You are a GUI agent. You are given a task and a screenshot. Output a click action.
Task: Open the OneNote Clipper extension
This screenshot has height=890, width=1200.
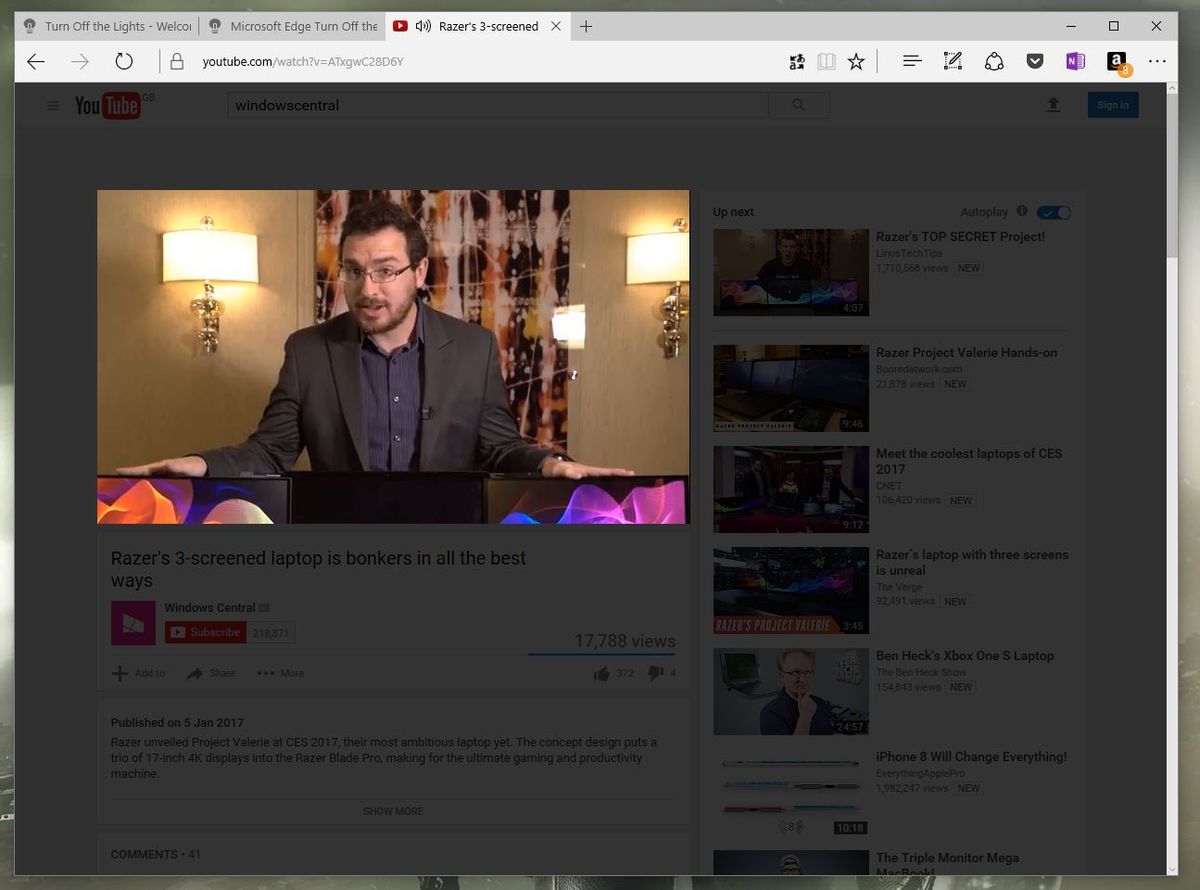tap(1075, 61)
